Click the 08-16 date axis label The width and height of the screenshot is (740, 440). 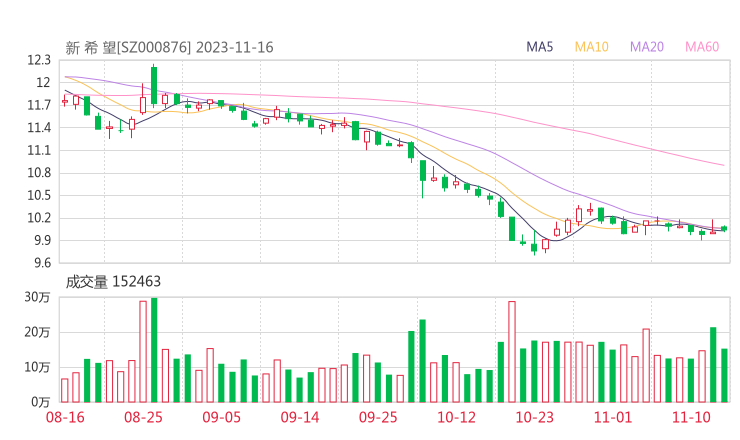pos(65,417)
